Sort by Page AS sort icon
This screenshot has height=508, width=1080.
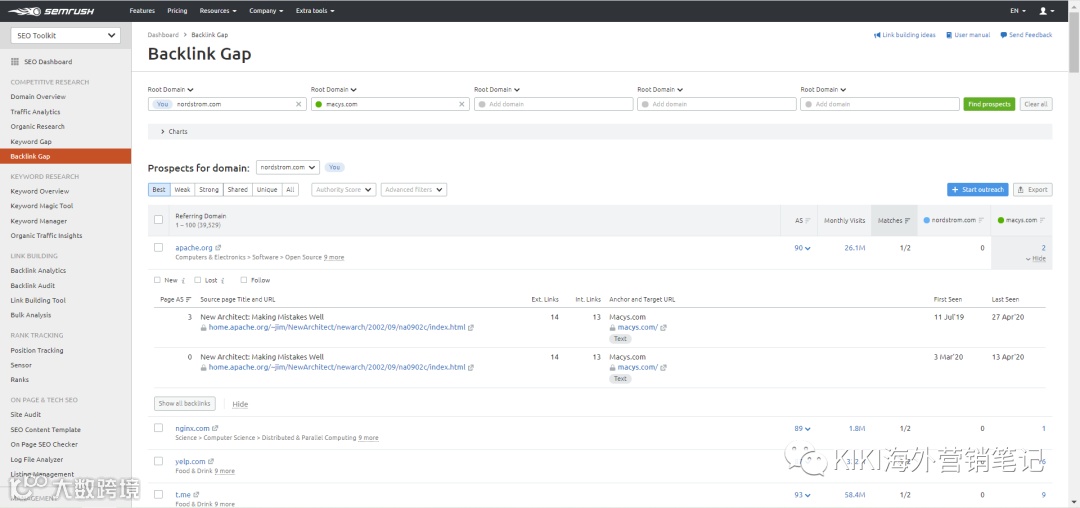(189, 299)
